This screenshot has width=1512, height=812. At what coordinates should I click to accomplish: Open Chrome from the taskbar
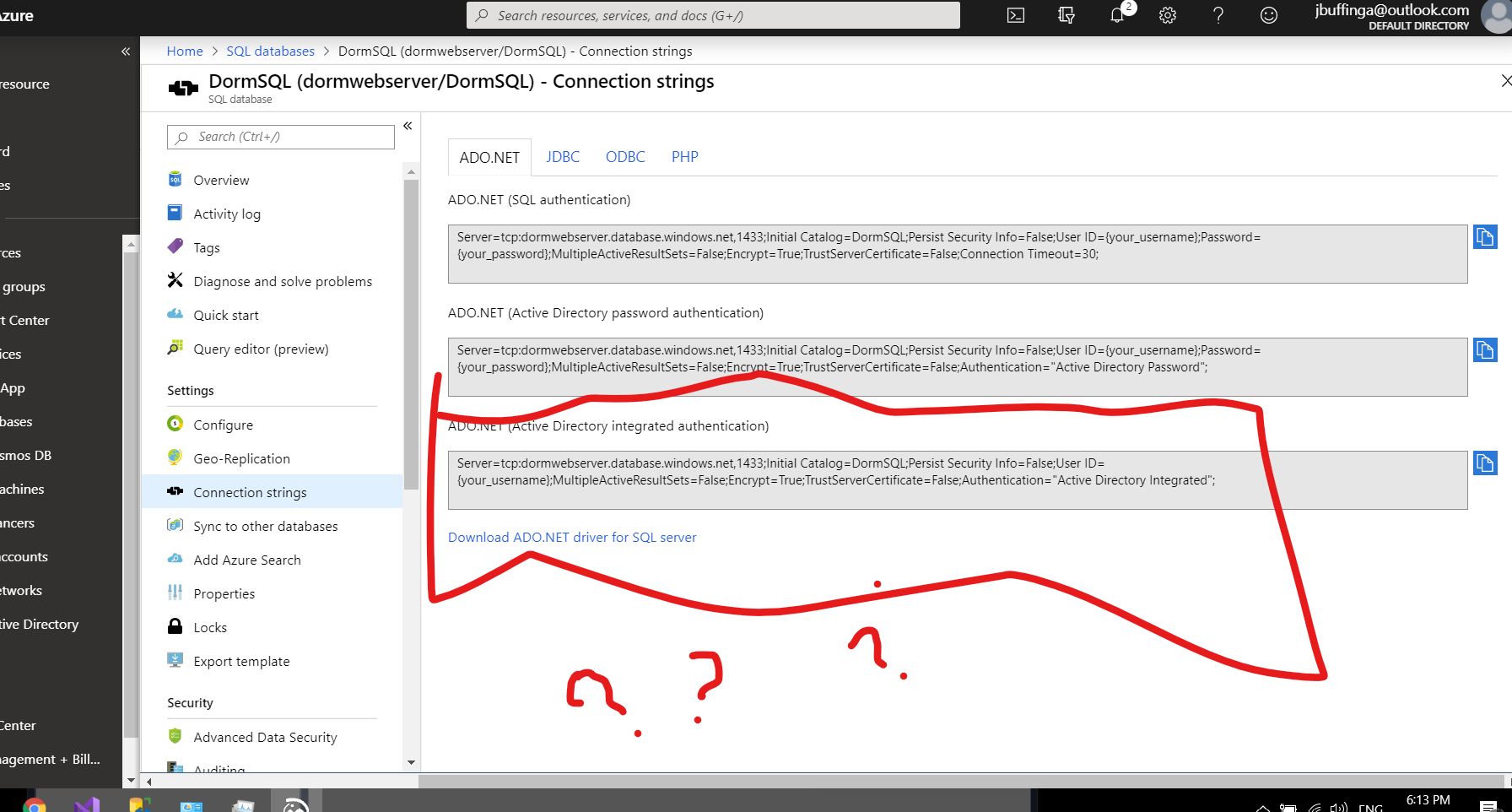pos(35,805)
